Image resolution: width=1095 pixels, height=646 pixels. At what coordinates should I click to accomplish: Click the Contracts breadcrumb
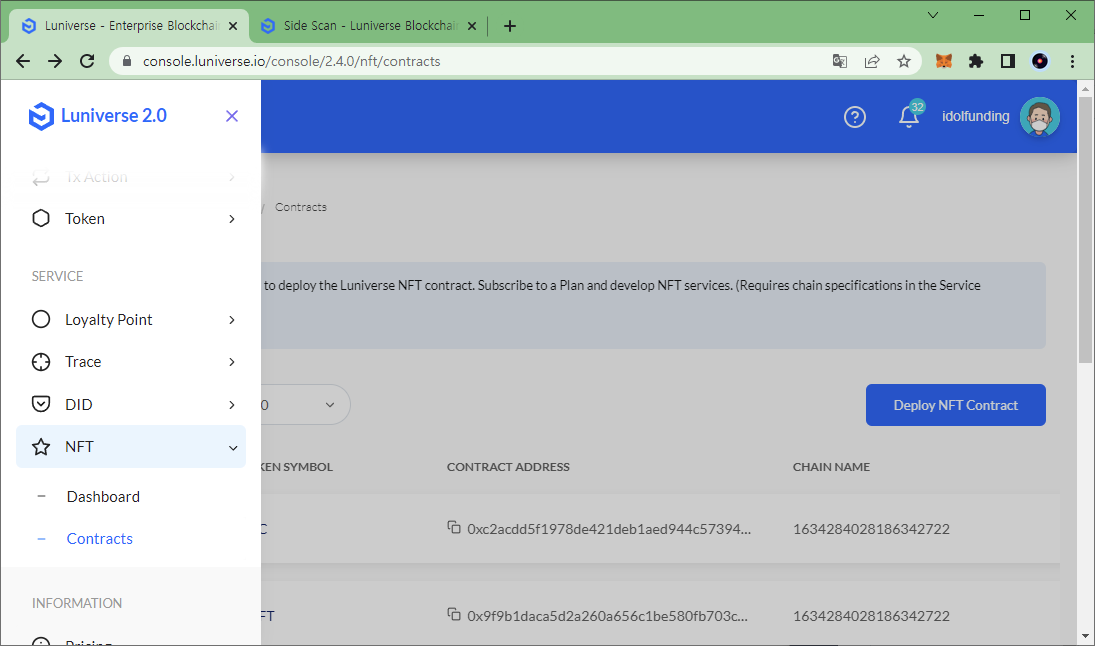(300, 207)
